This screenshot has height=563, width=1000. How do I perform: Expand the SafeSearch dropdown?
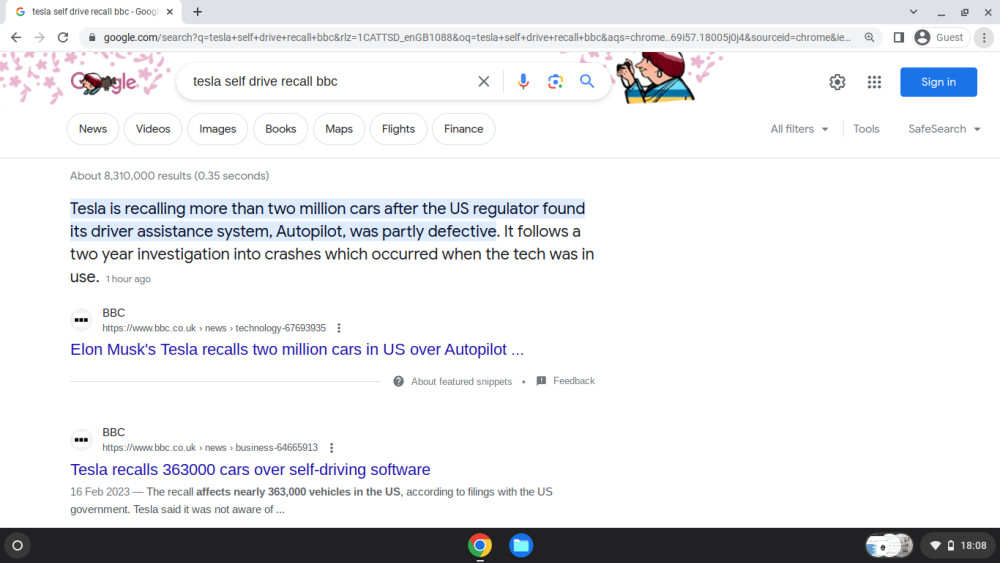click(945, 129)
